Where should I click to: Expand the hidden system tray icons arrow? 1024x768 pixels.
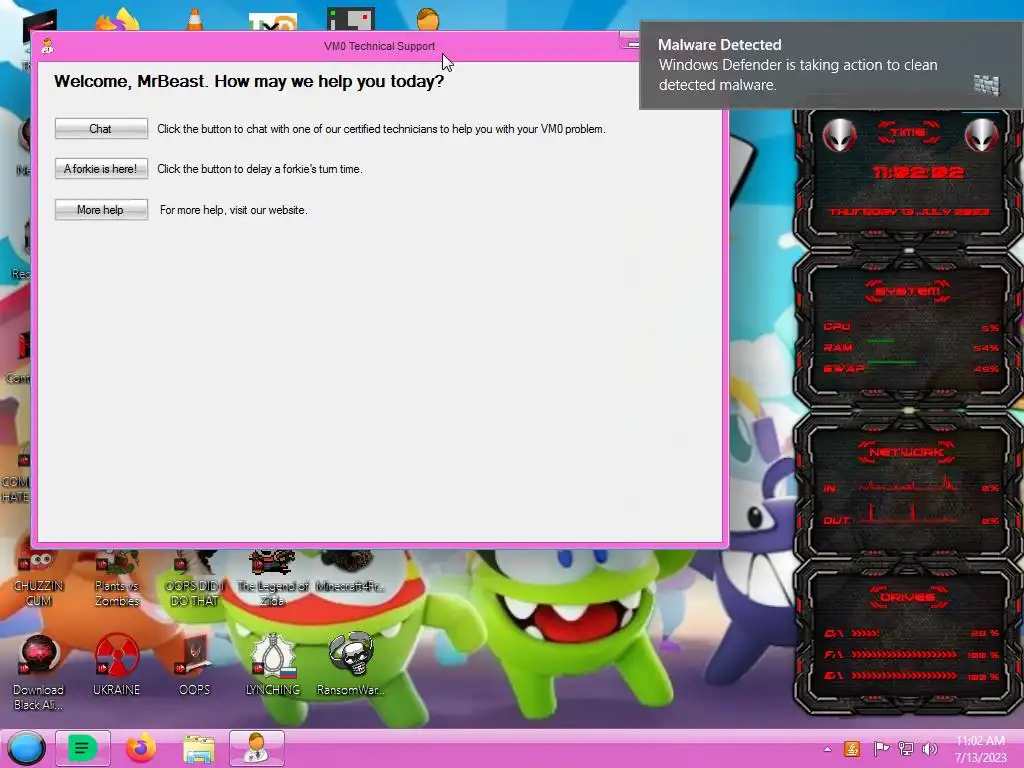[x=827, y=749]
